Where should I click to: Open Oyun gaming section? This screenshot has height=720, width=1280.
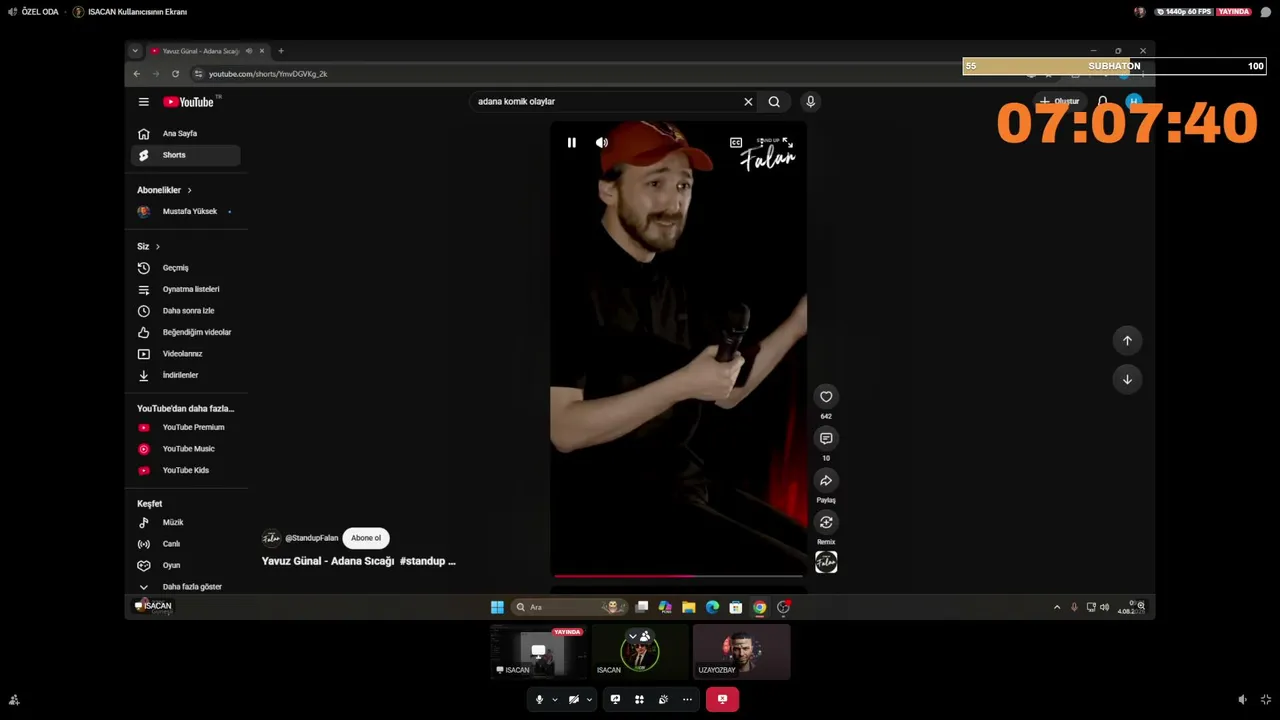click(186, 566)
